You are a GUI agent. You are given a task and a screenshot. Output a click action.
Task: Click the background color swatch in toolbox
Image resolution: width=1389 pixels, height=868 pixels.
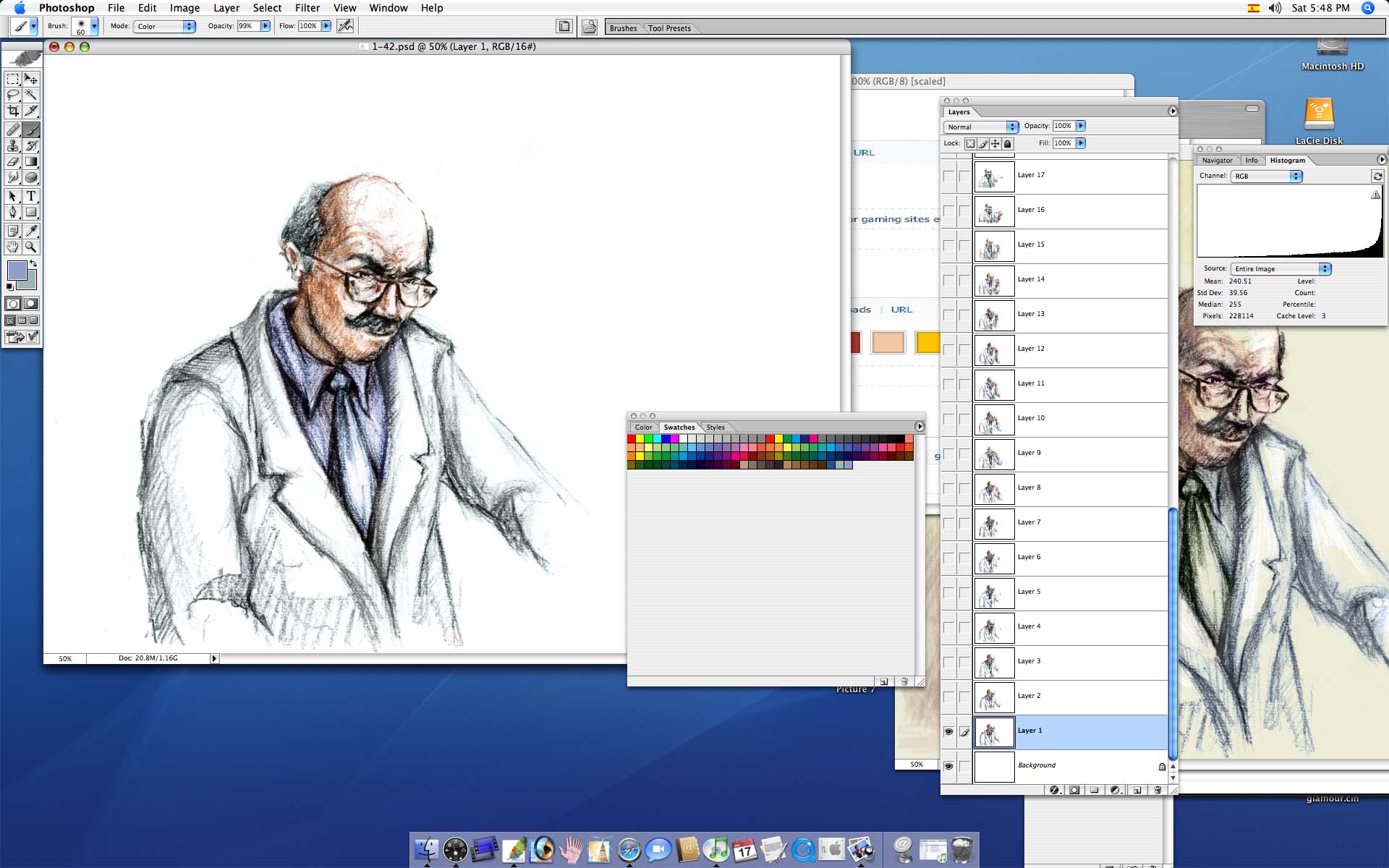click(x=30, y=283)
